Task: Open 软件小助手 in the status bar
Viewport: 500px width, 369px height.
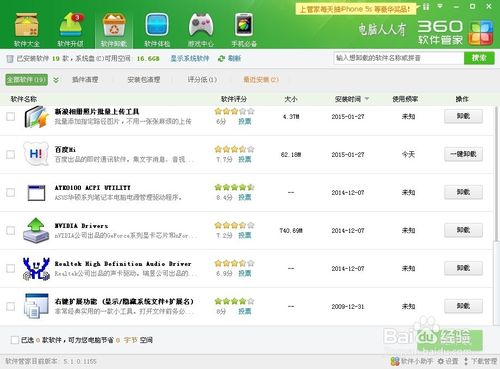Action: (412, 361)
